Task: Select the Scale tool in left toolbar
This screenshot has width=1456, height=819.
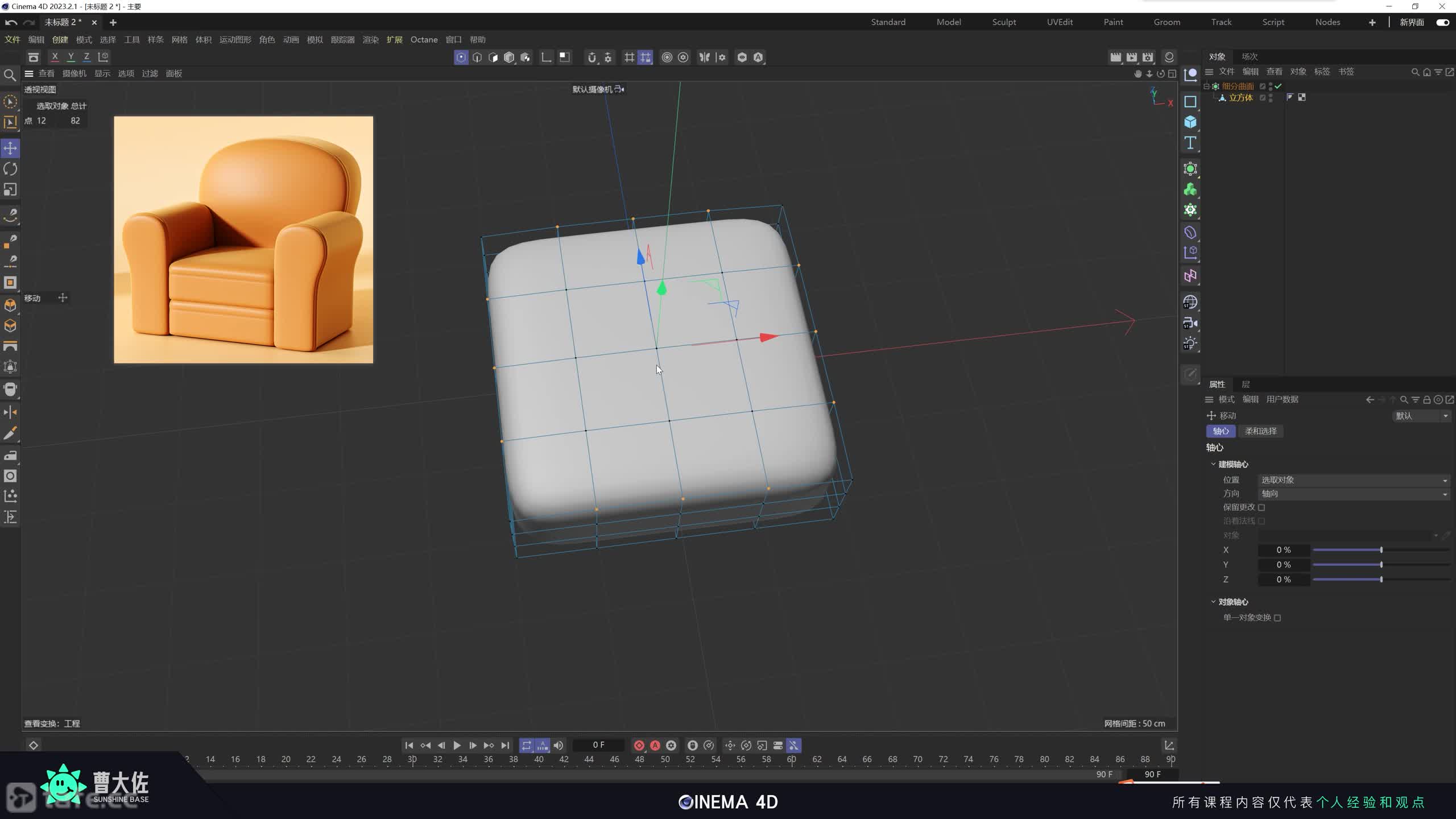Action: [10, 189]
